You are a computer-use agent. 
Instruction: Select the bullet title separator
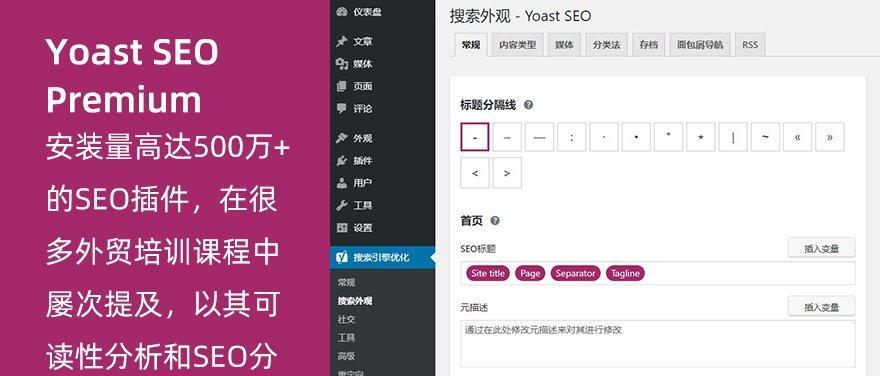point(636,137)
